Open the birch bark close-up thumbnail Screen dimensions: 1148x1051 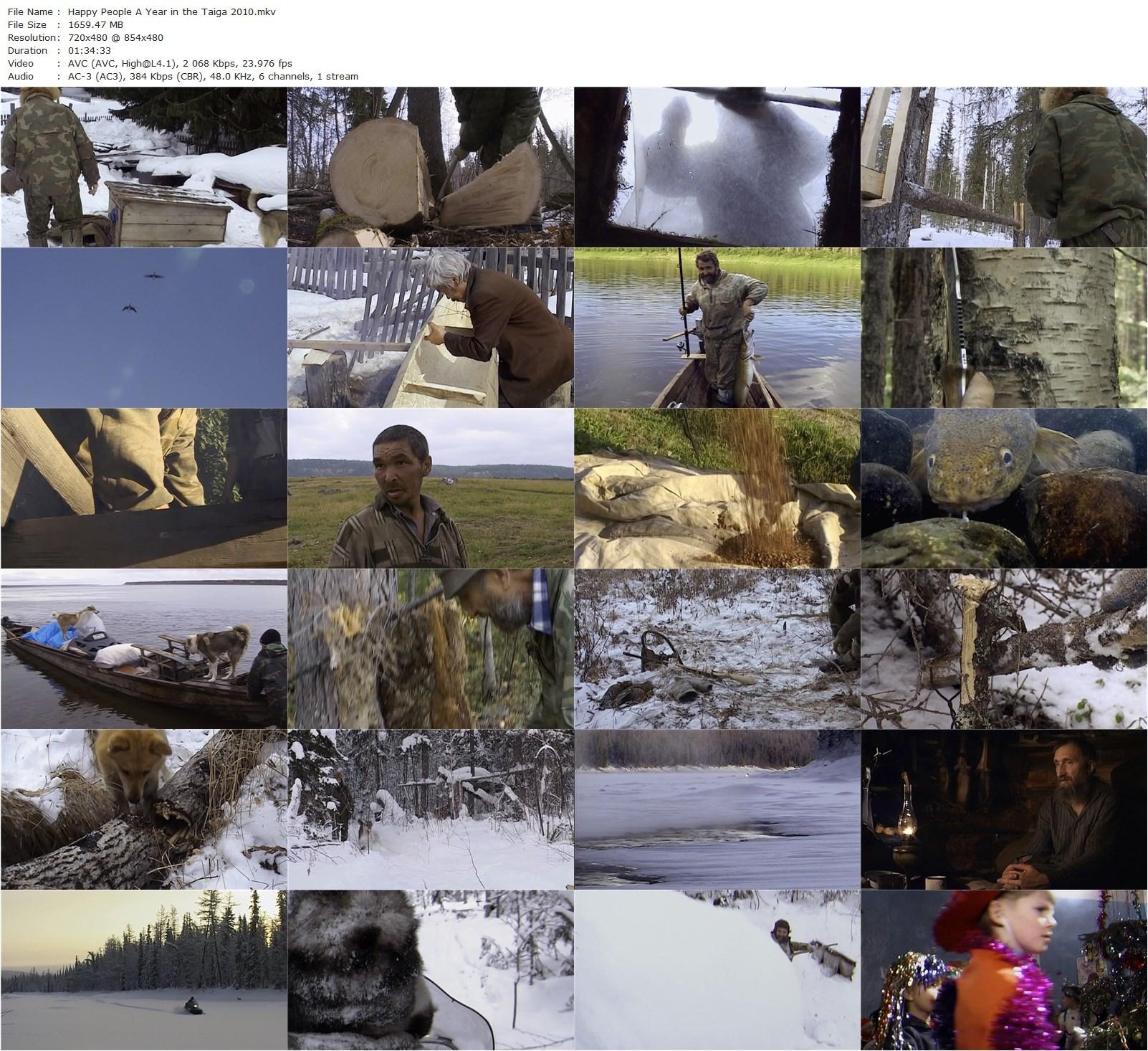[x=1003, y=328]
